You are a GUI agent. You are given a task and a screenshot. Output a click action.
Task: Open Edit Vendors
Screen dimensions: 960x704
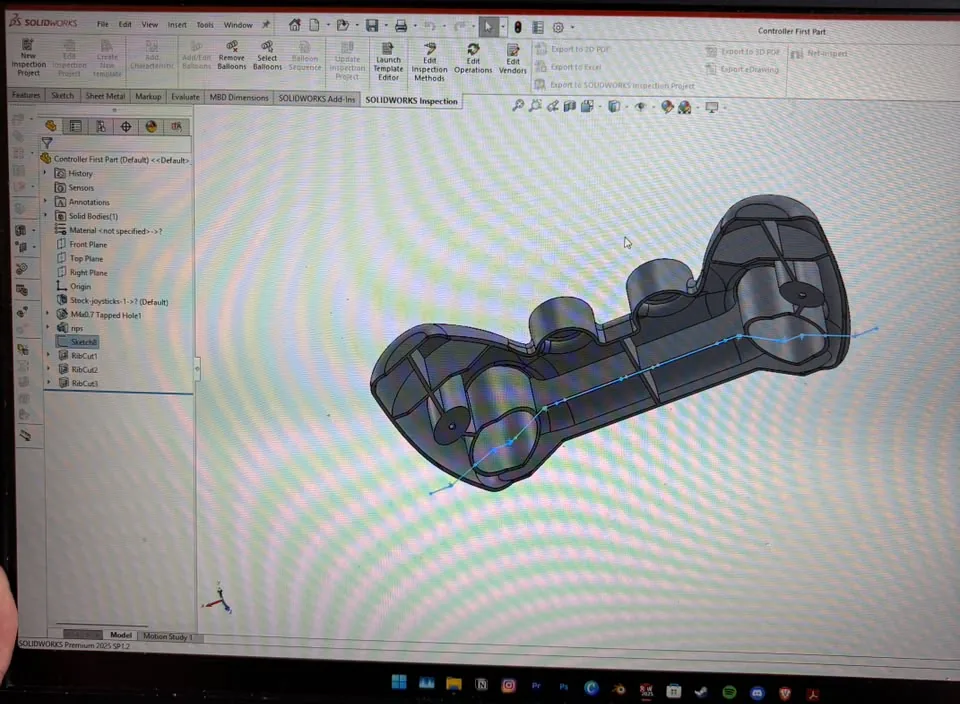pos(512,59)
